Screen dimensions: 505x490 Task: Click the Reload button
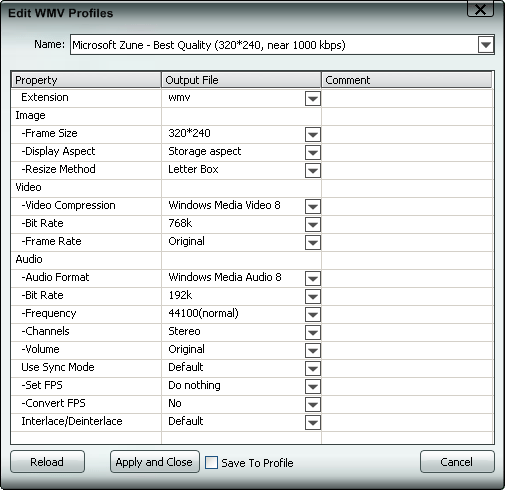coord(47,462)
